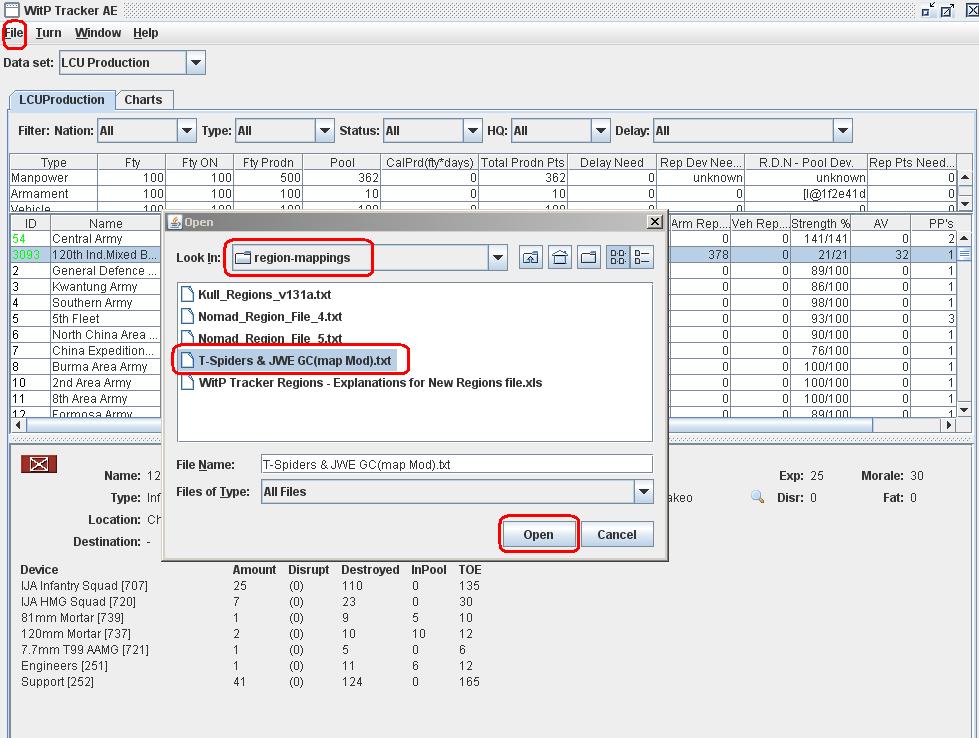Image resolution: width=979 pixels, height=738 pixels.
Task: Click the Fty Prodn column header
Action: point(268,162)
